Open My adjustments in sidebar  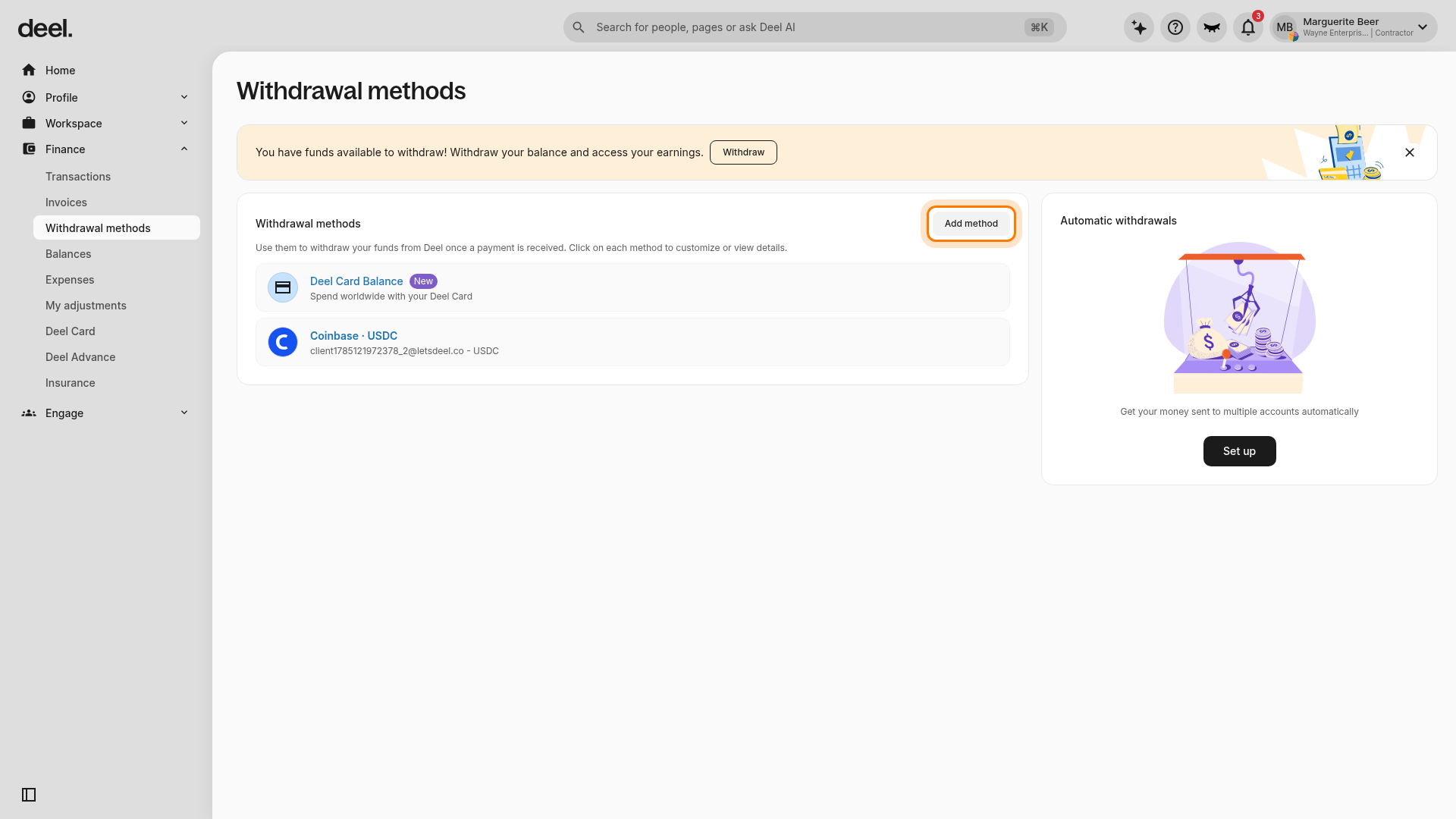(x=86, y=306)
